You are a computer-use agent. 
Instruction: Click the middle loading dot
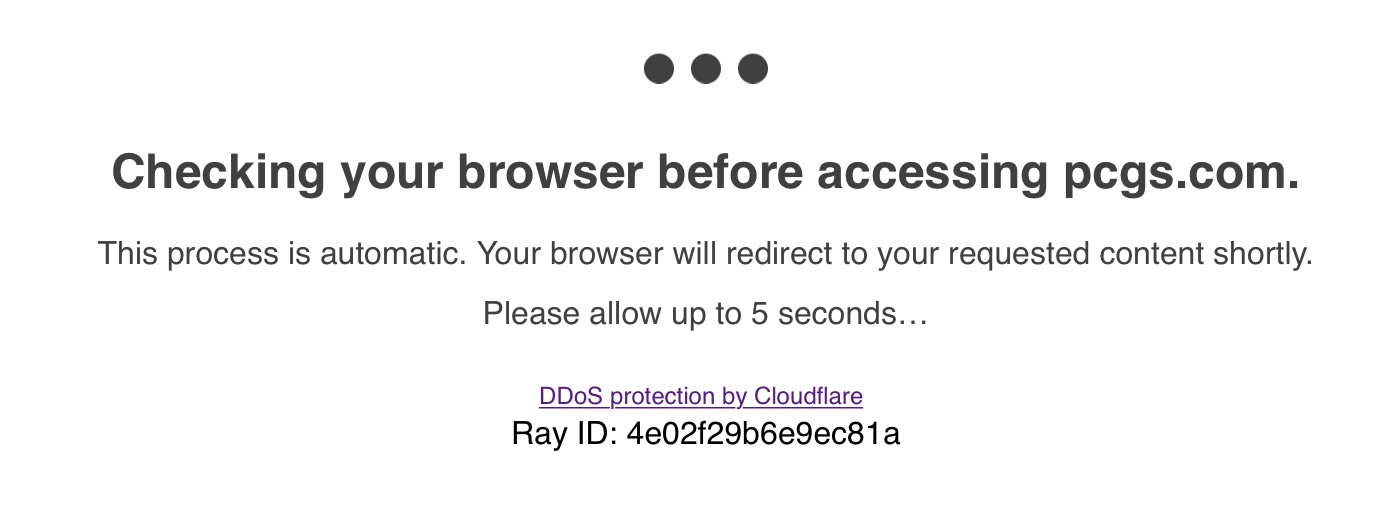click(706, 69)
